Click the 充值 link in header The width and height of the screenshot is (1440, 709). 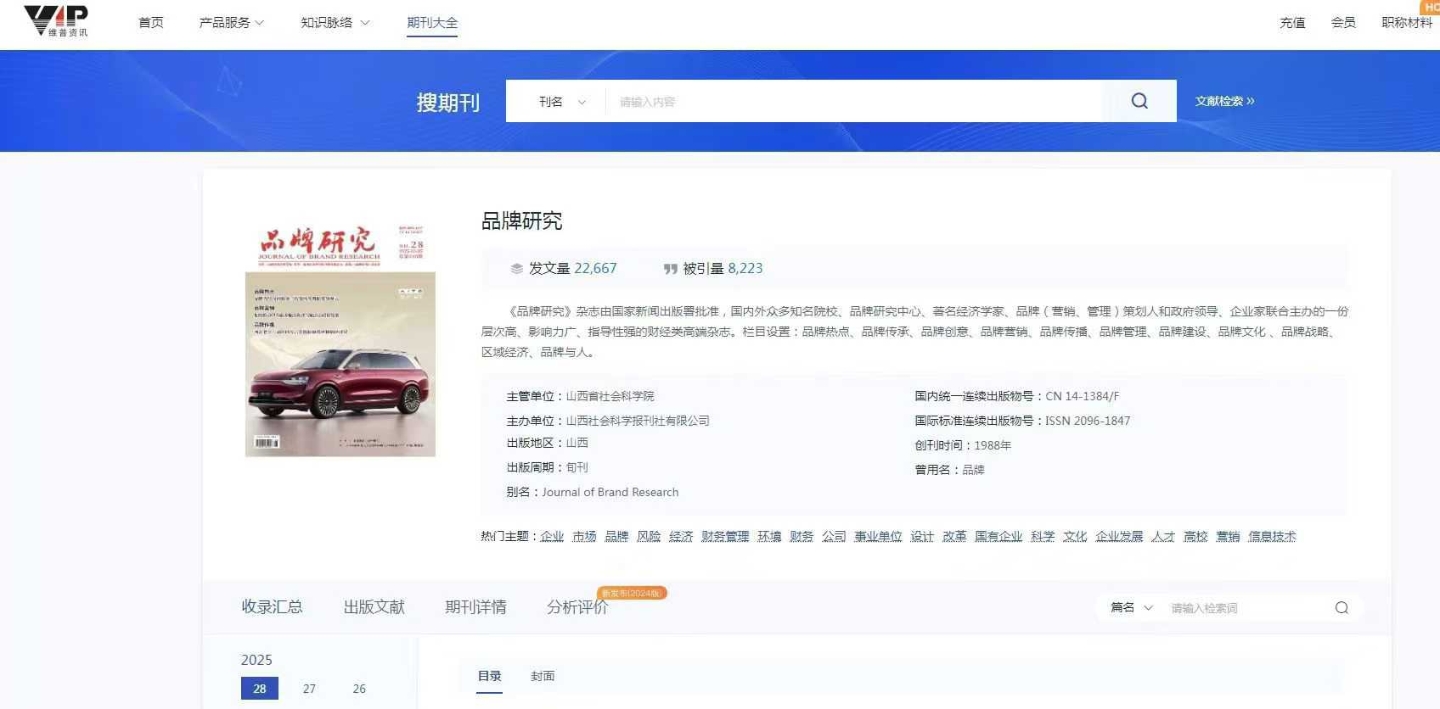pos(1292,22)
